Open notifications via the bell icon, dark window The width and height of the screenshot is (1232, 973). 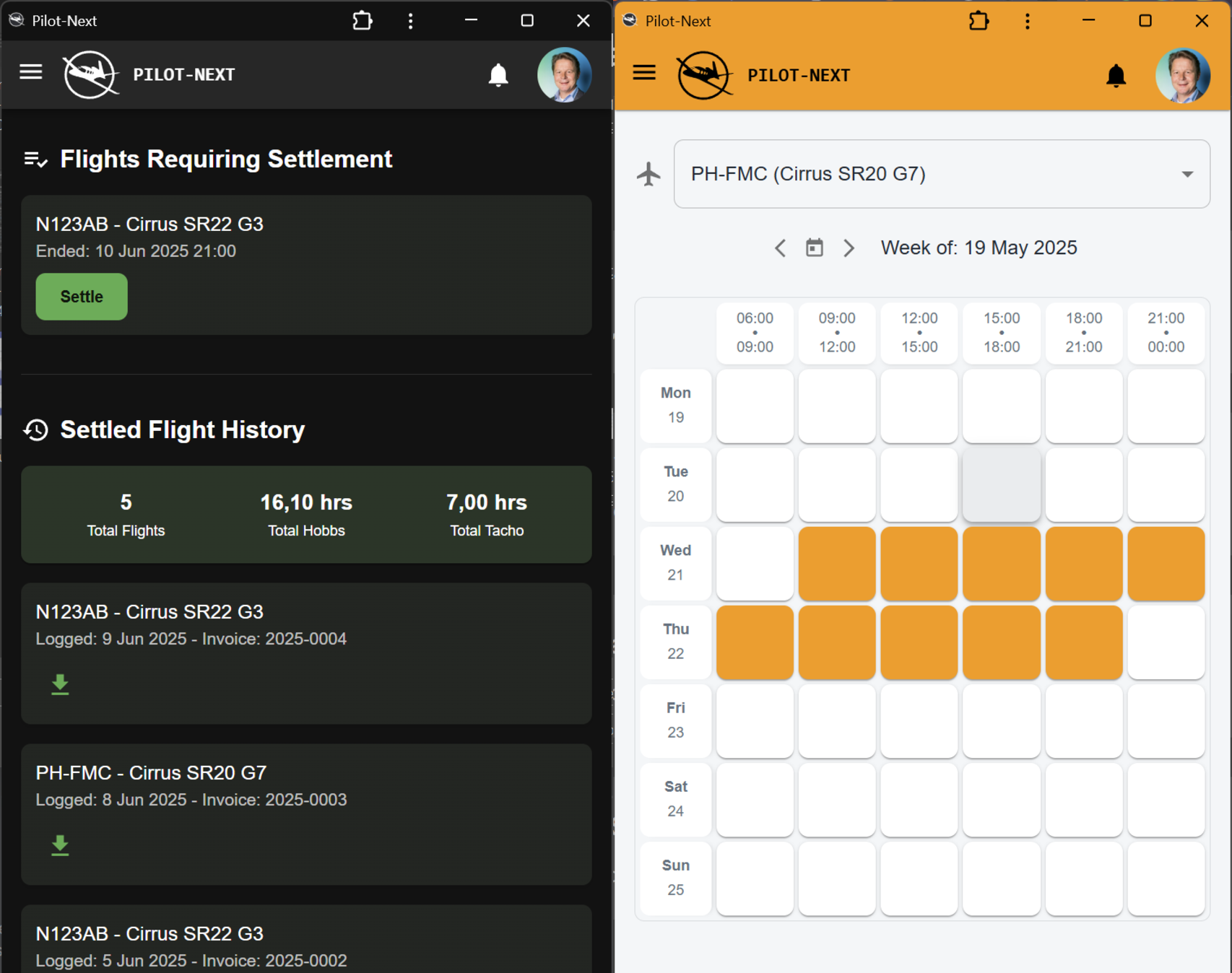pyautogui.click(x=497, y=74)
